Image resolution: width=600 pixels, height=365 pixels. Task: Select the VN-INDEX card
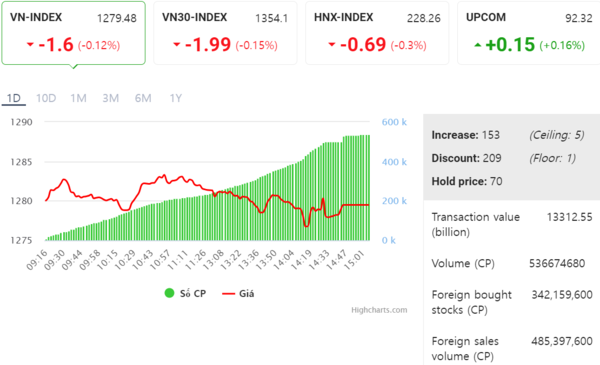pyautogui.click(x=73, y=33)
